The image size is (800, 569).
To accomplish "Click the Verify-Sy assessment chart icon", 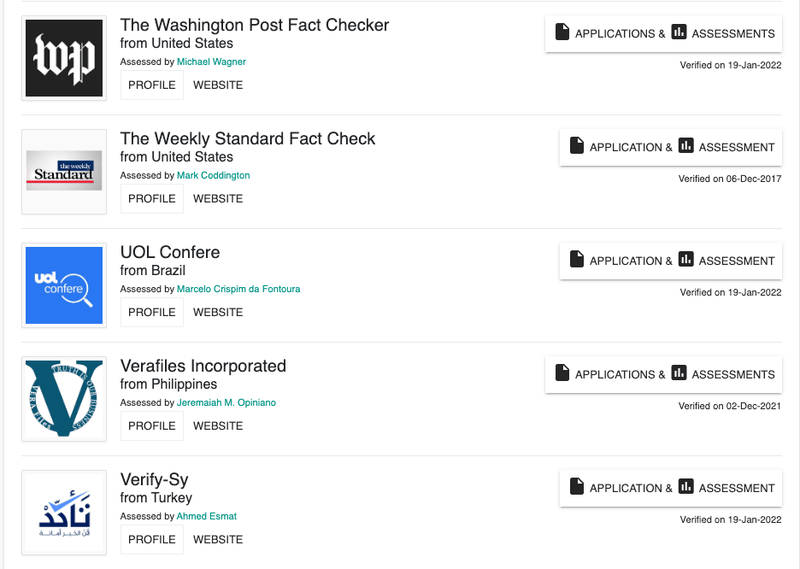I will [686, 486].
